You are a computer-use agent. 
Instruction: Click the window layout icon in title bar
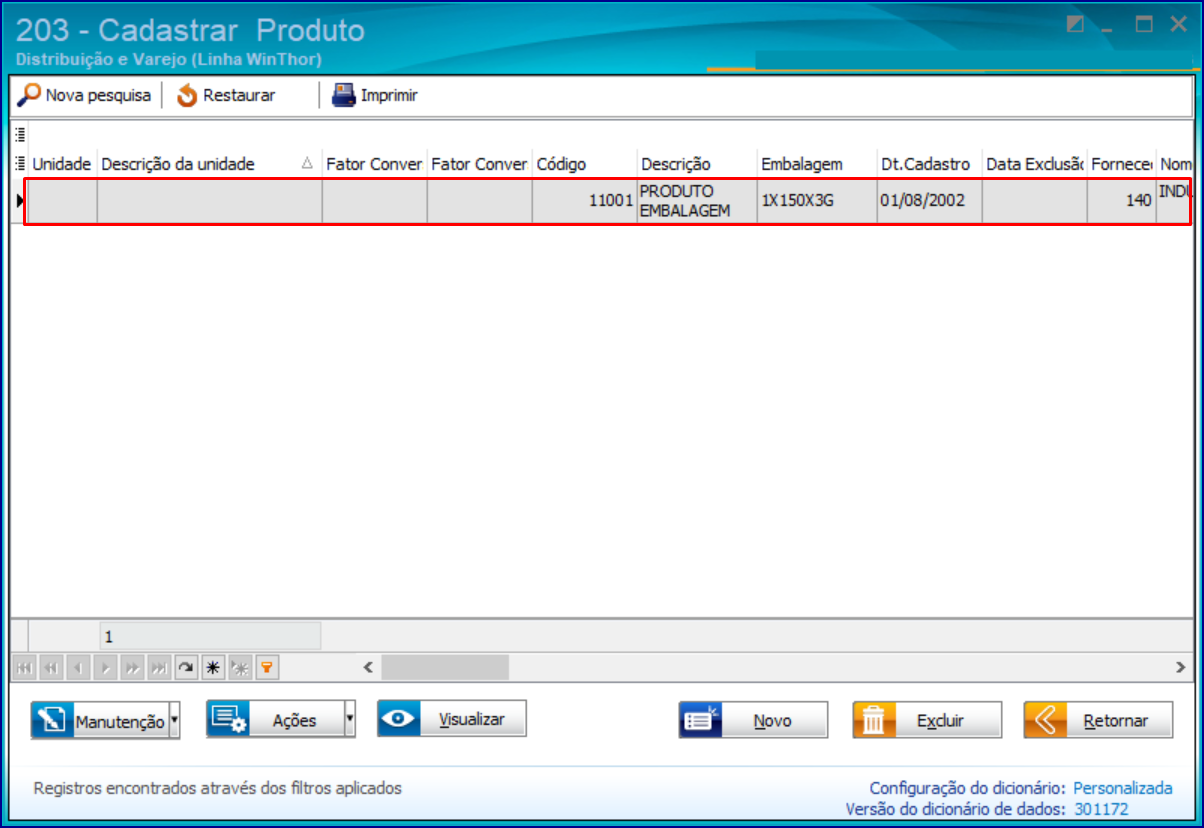[1075, 25]
